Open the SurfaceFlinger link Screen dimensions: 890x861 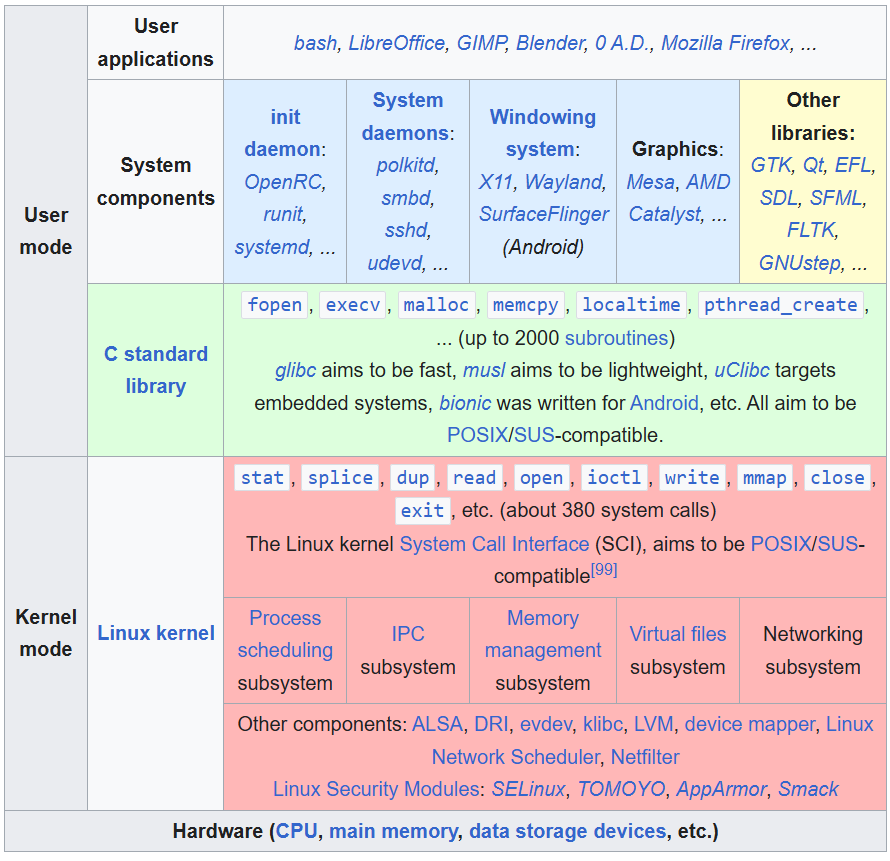[543, 214]
